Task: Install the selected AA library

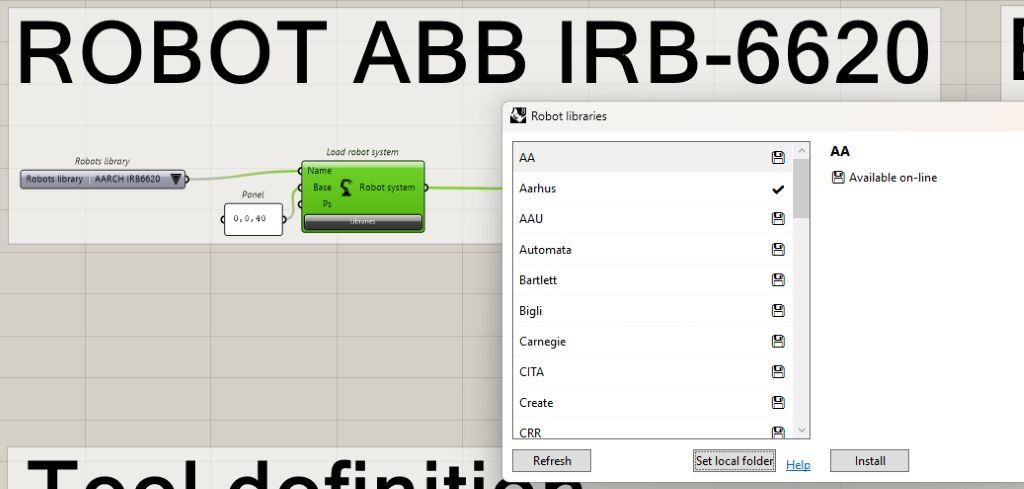Action: 869,460
